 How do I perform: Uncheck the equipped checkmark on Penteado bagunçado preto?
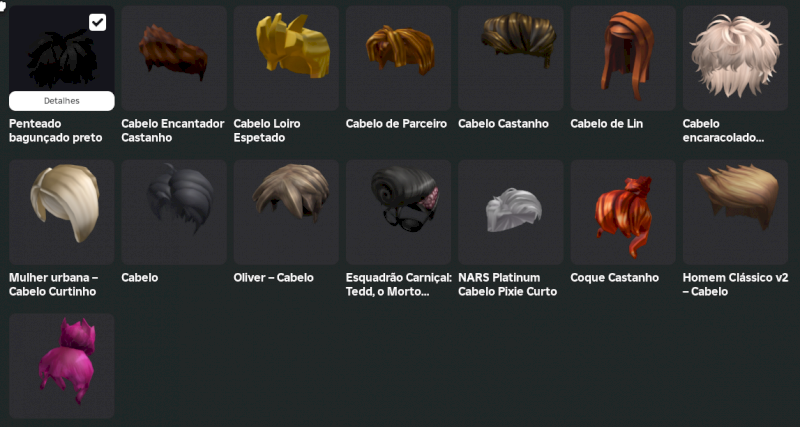pyautogui.click(x=97, y=22)
